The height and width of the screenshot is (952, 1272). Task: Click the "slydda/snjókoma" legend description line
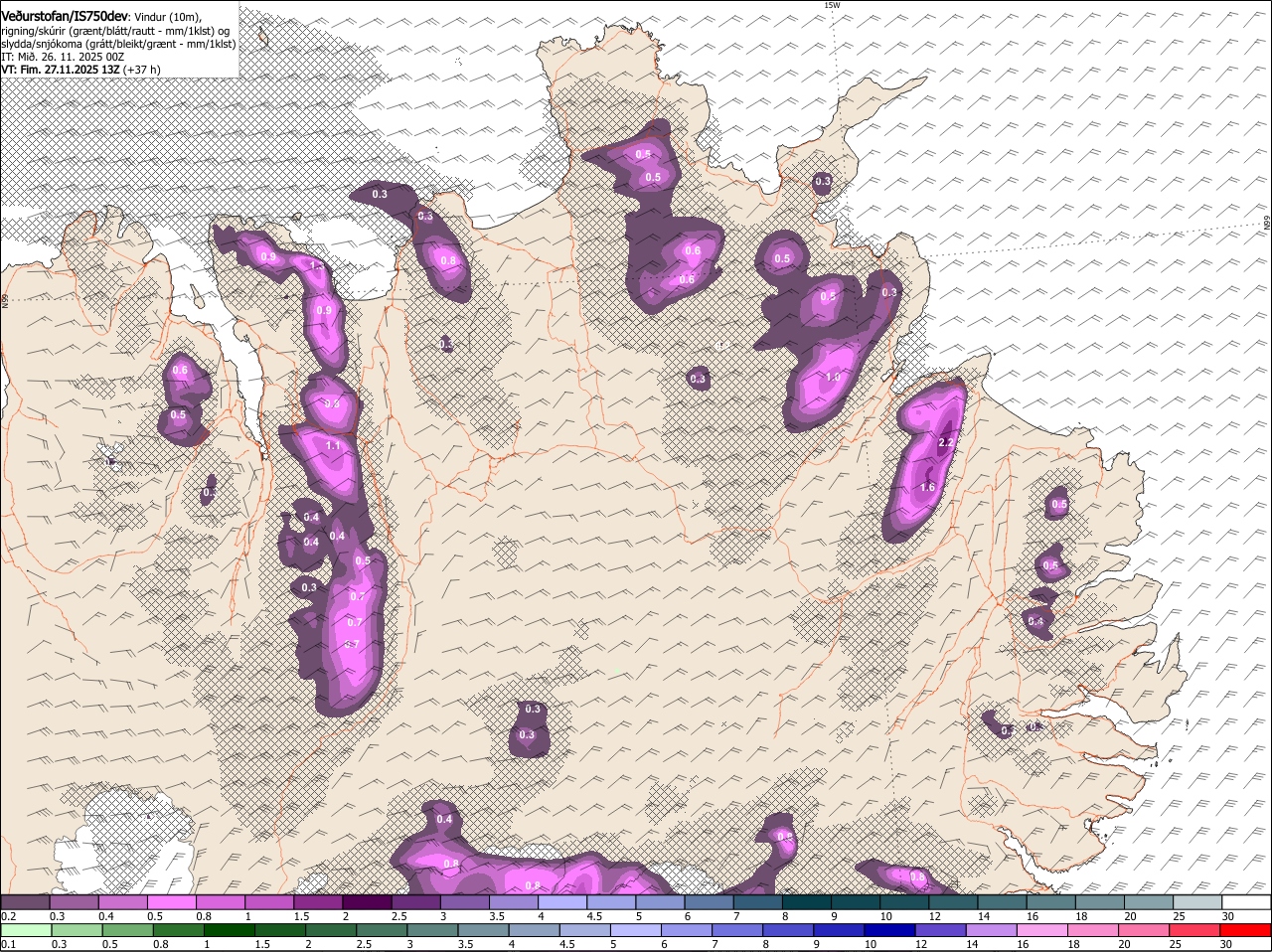[x=118, y=44]
